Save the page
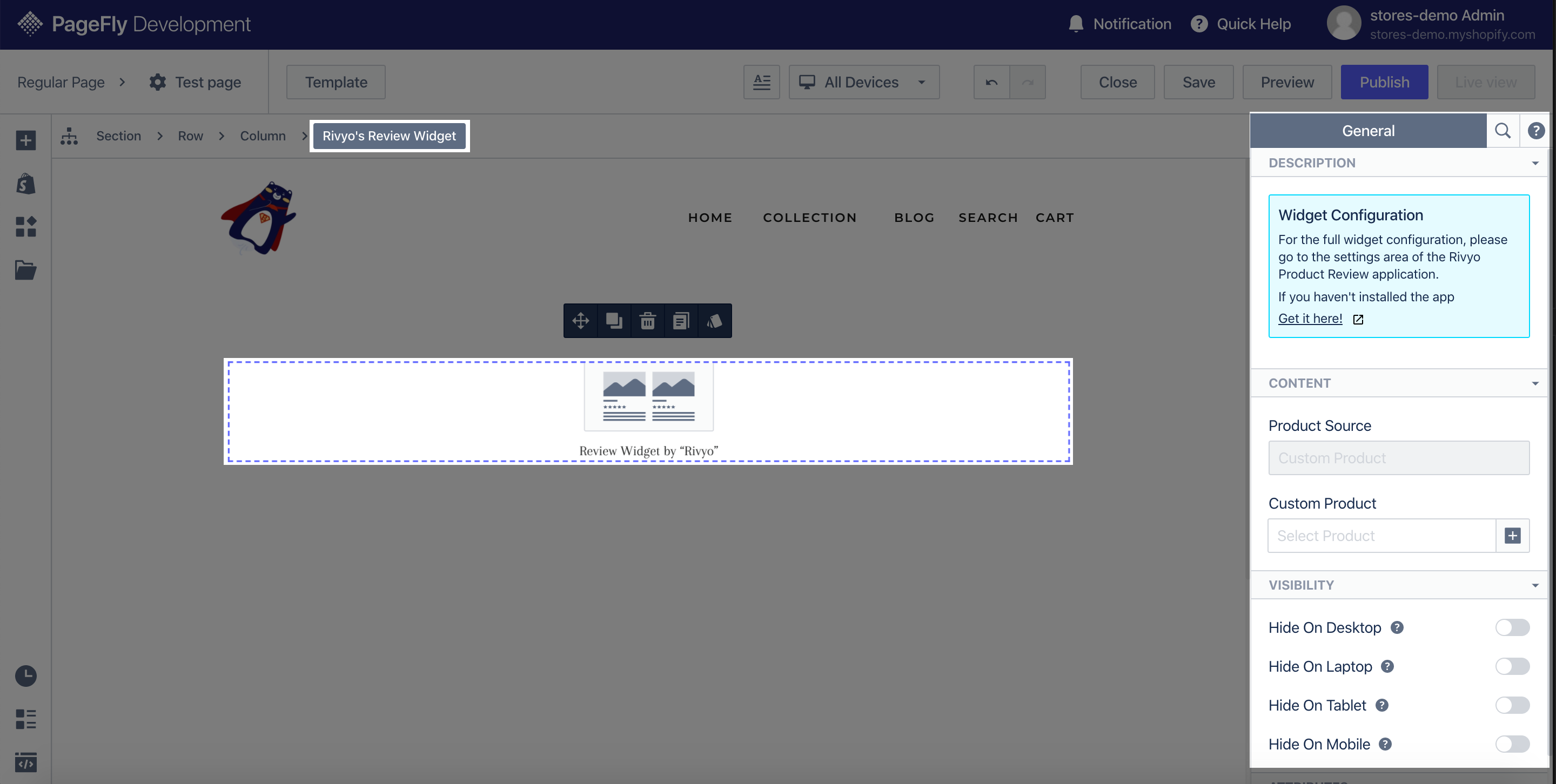Image resolution: width=1556 pixels, height=784 pixels. (x=1198, y=82)
